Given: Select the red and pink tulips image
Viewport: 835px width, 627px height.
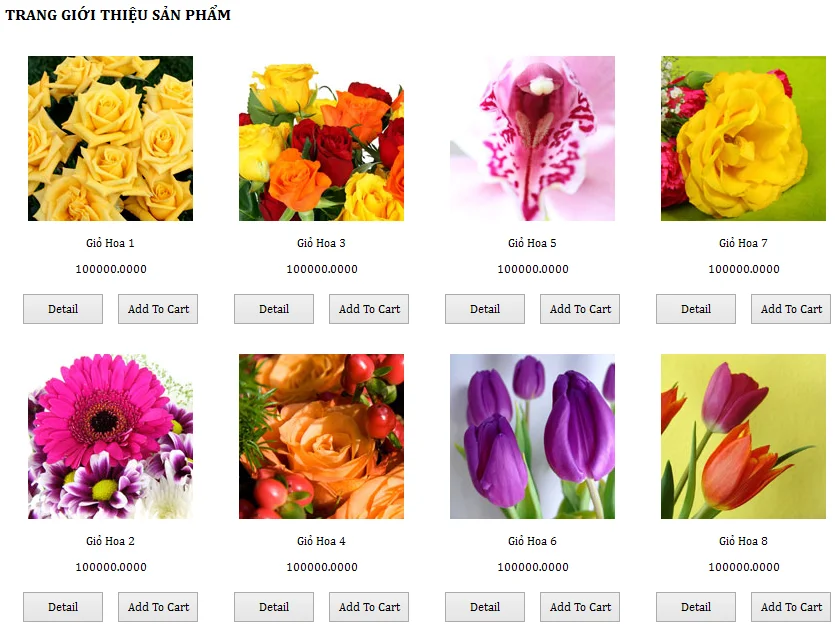Looking at the screenshot, I should point(743,436).
